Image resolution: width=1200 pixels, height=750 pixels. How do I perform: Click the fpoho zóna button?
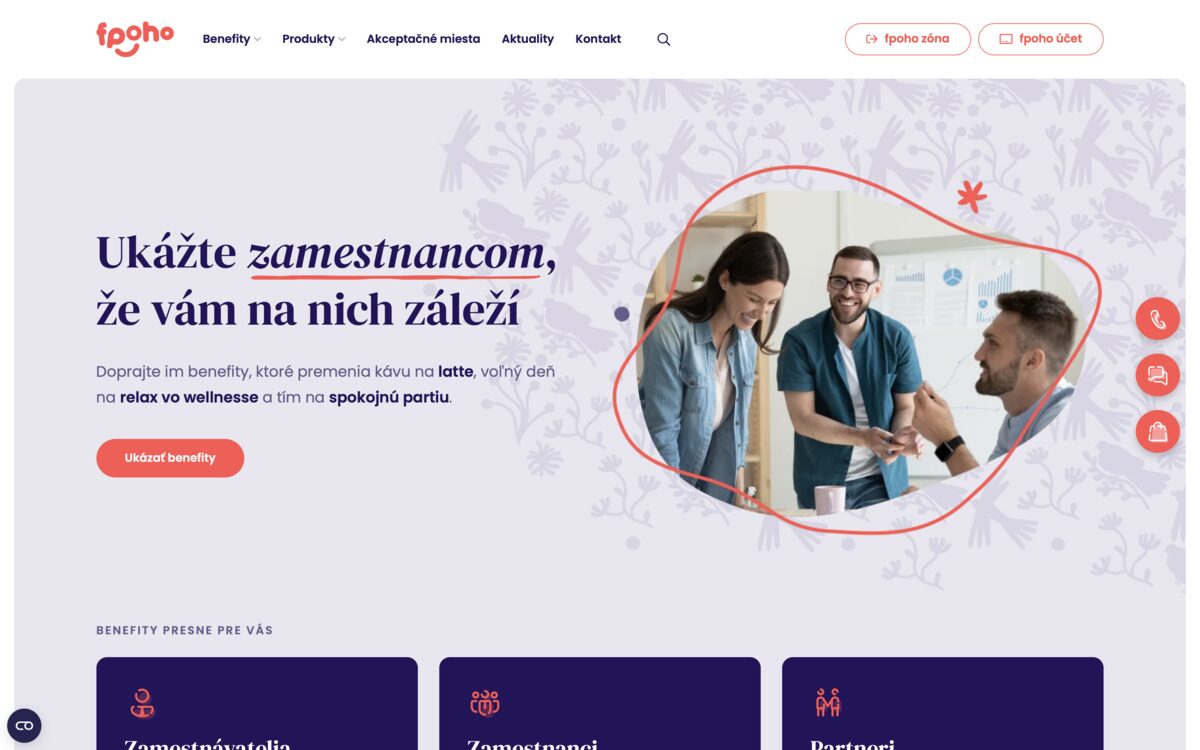[908, 39]
